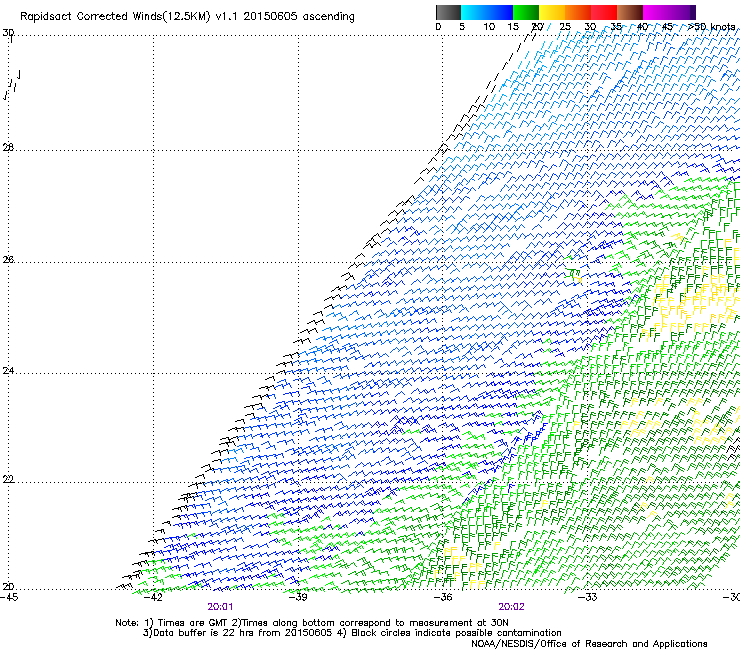Click the longitude label '-33' on the bottom axis
This screenshot has width=740, height=650.
(x=587, y=597)
